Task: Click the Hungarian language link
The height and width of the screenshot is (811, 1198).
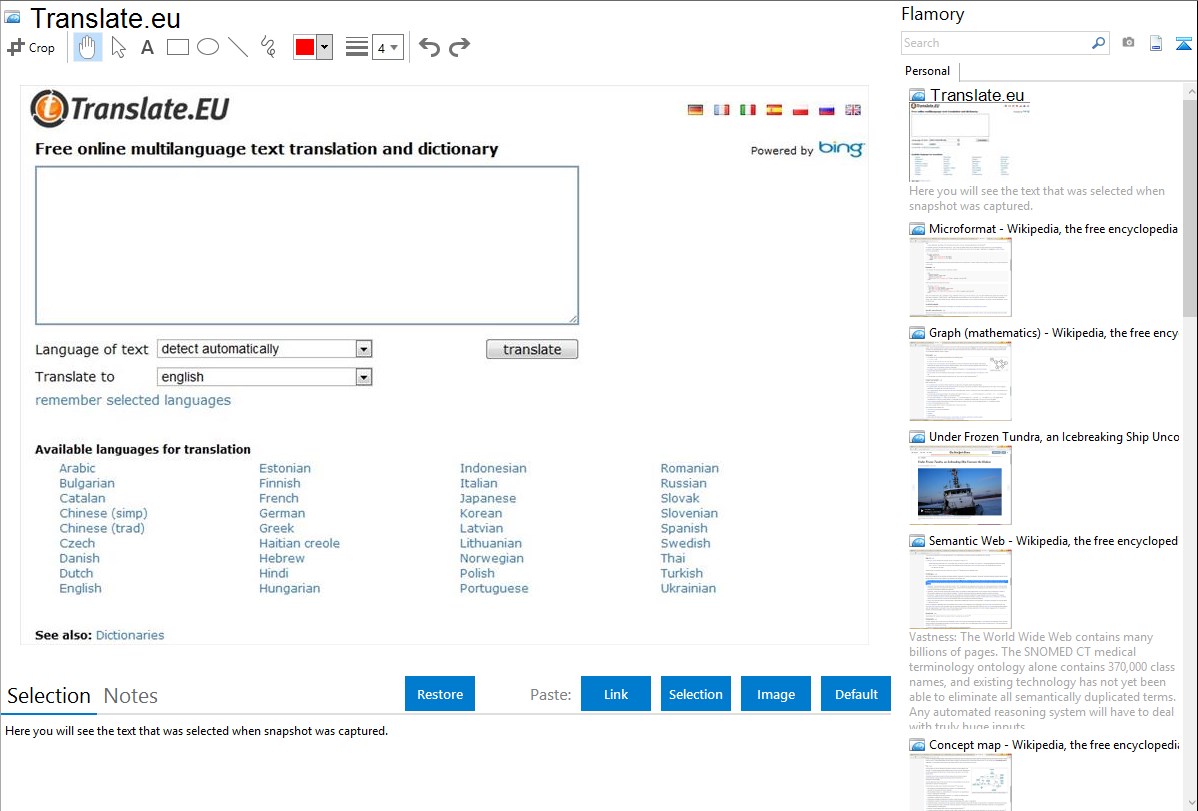Action: (290, 589)
